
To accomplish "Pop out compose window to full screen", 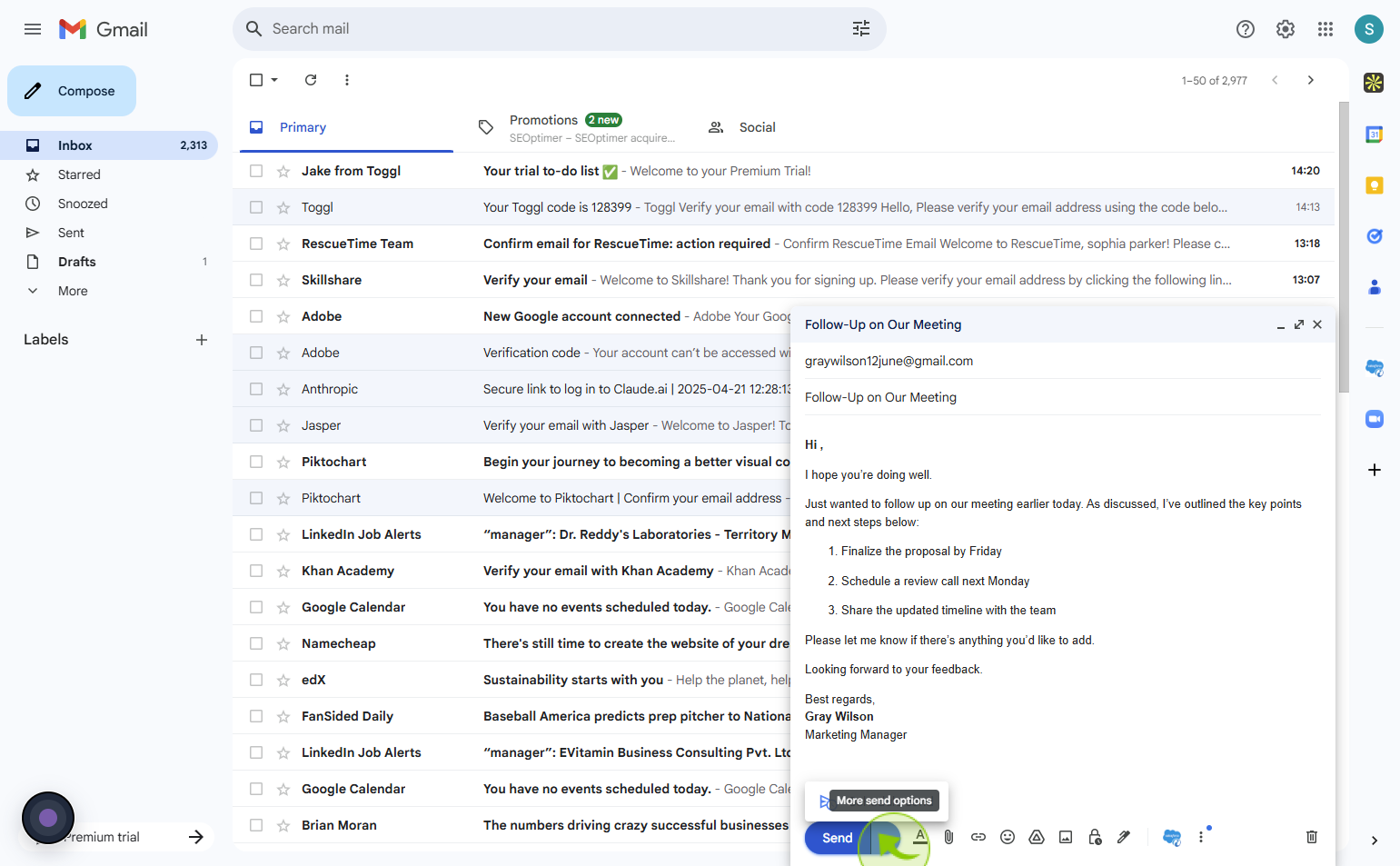I will [x=1299, y=324].
